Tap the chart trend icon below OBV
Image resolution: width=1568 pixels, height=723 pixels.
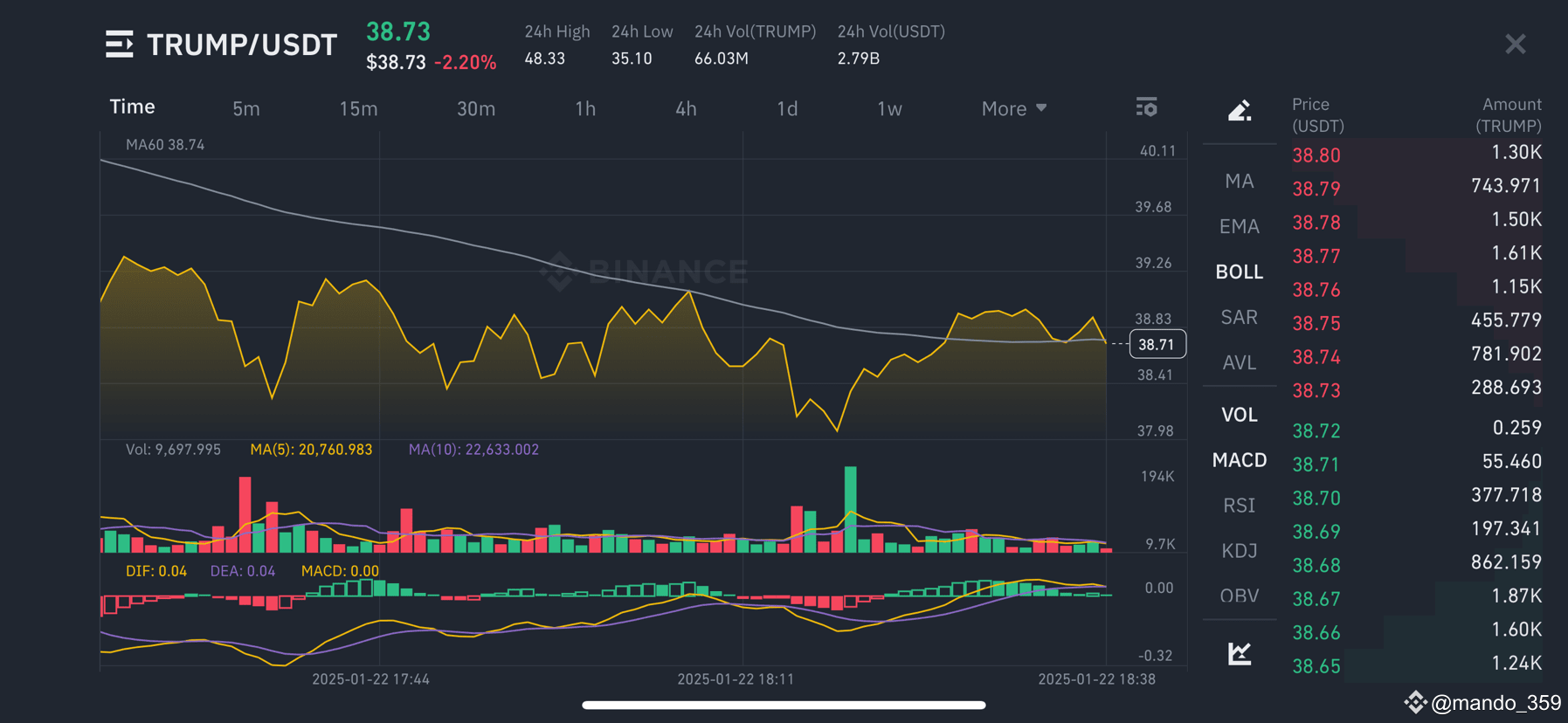pos(1240,653)
